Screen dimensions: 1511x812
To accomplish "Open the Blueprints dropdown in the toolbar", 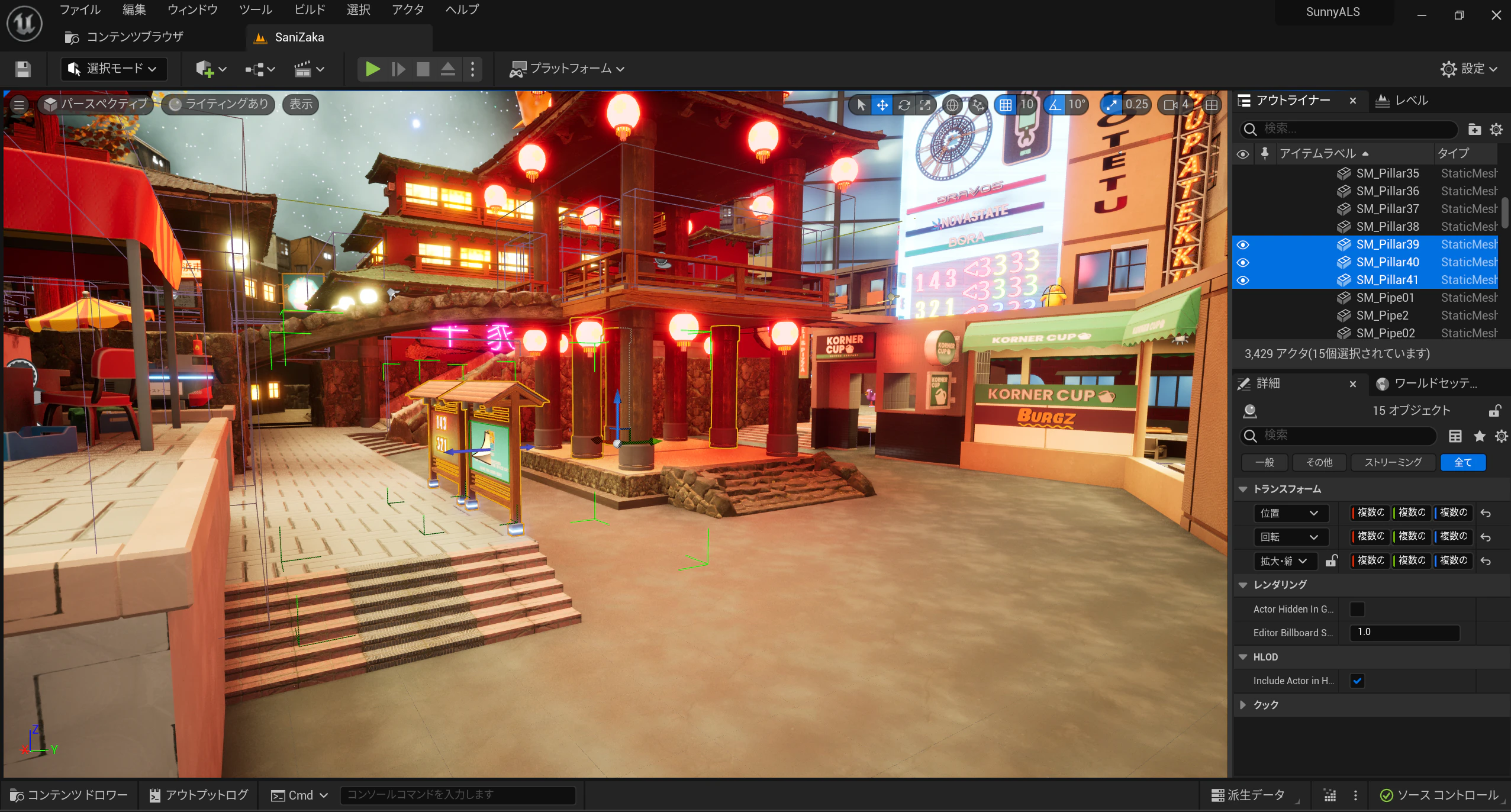I will pyautogui.click(x=260, y=69).
